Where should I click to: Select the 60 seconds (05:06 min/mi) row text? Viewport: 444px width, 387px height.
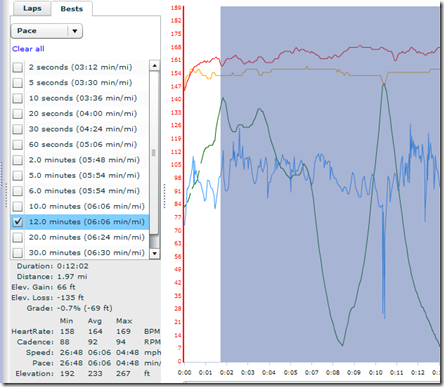(83, 145)
